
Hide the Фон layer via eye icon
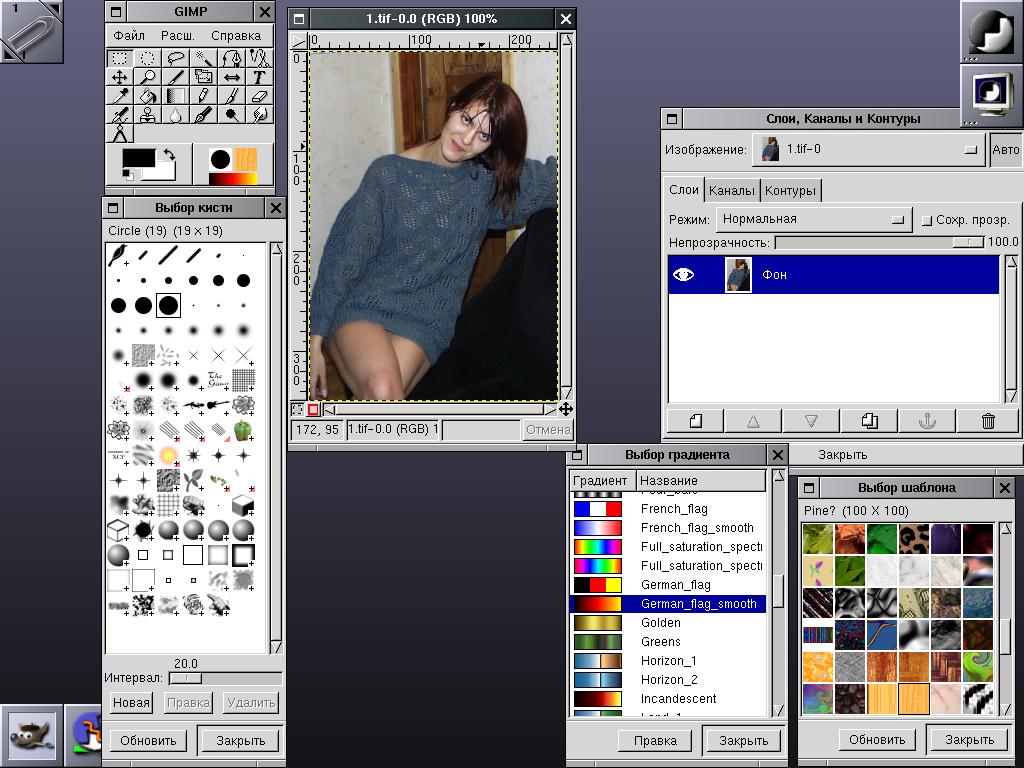tap(683, 275)
